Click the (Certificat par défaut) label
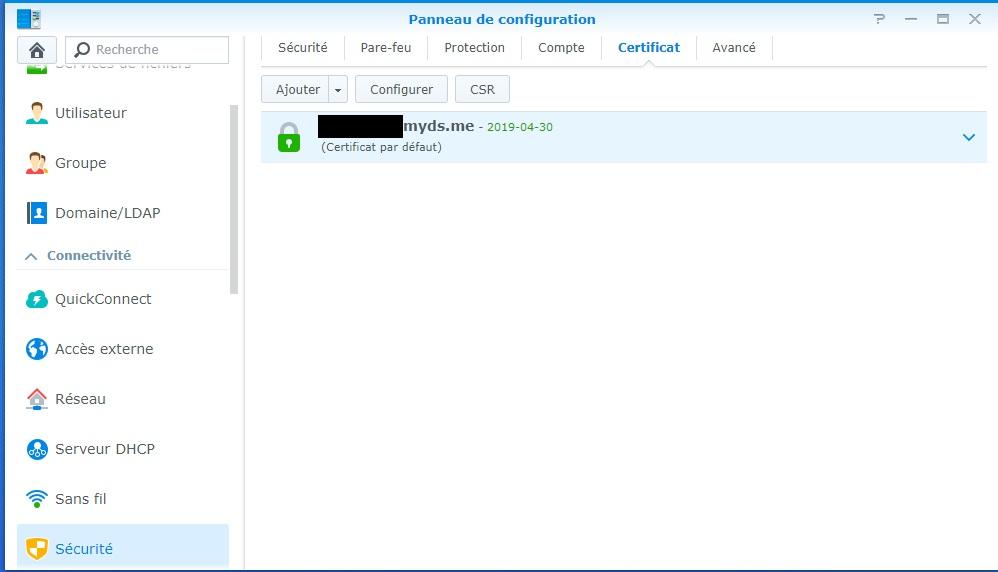 point(381,147)
